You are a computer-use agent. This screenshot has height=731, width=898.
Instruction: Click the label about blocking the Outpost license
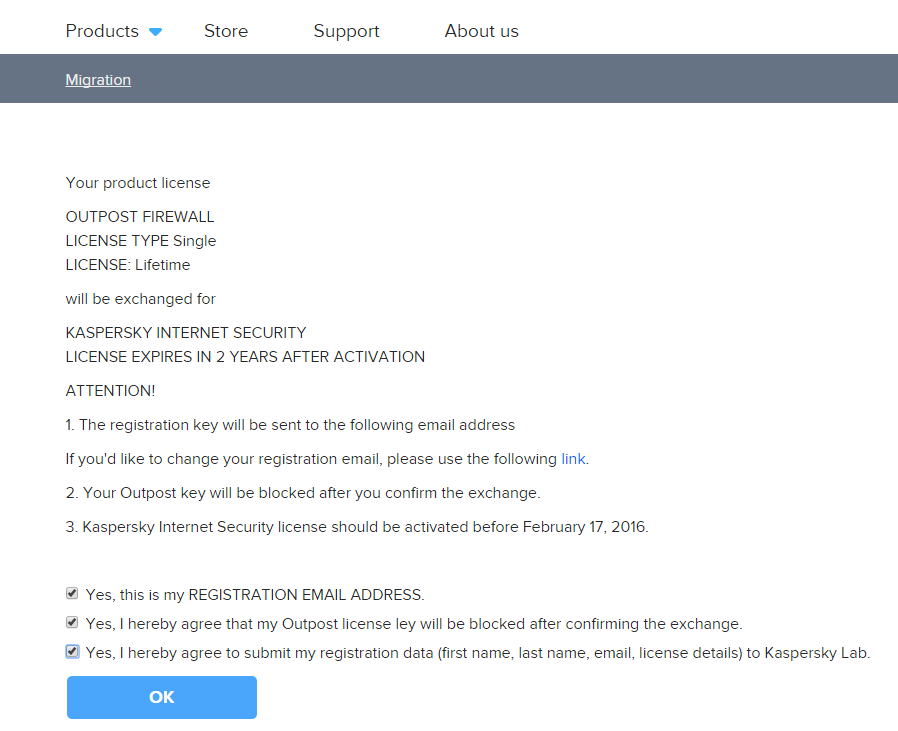(414, 624)
